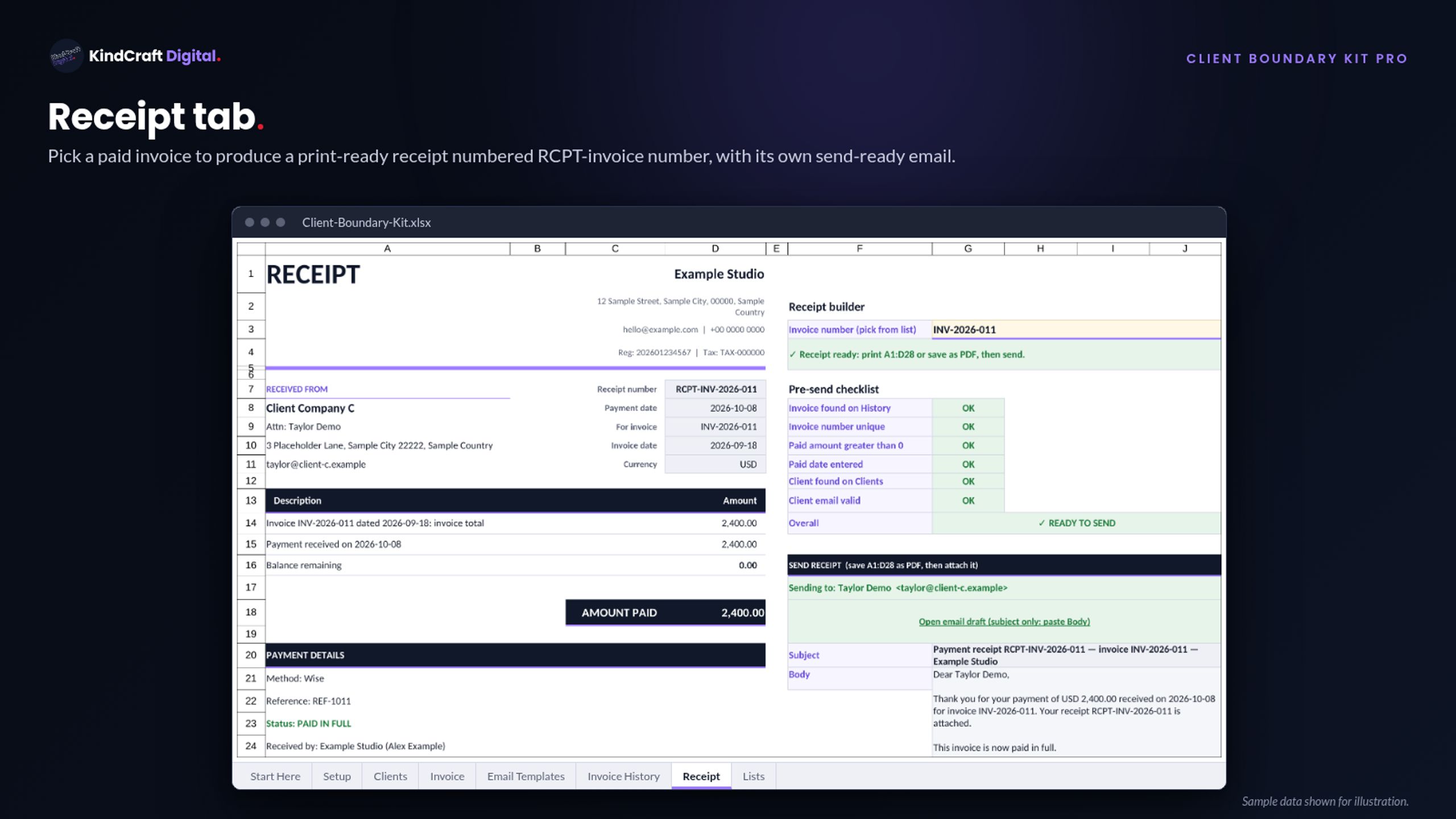Click the KindCraft Digital logo icon
1456x819 pixels.
[x=67, y=56]
